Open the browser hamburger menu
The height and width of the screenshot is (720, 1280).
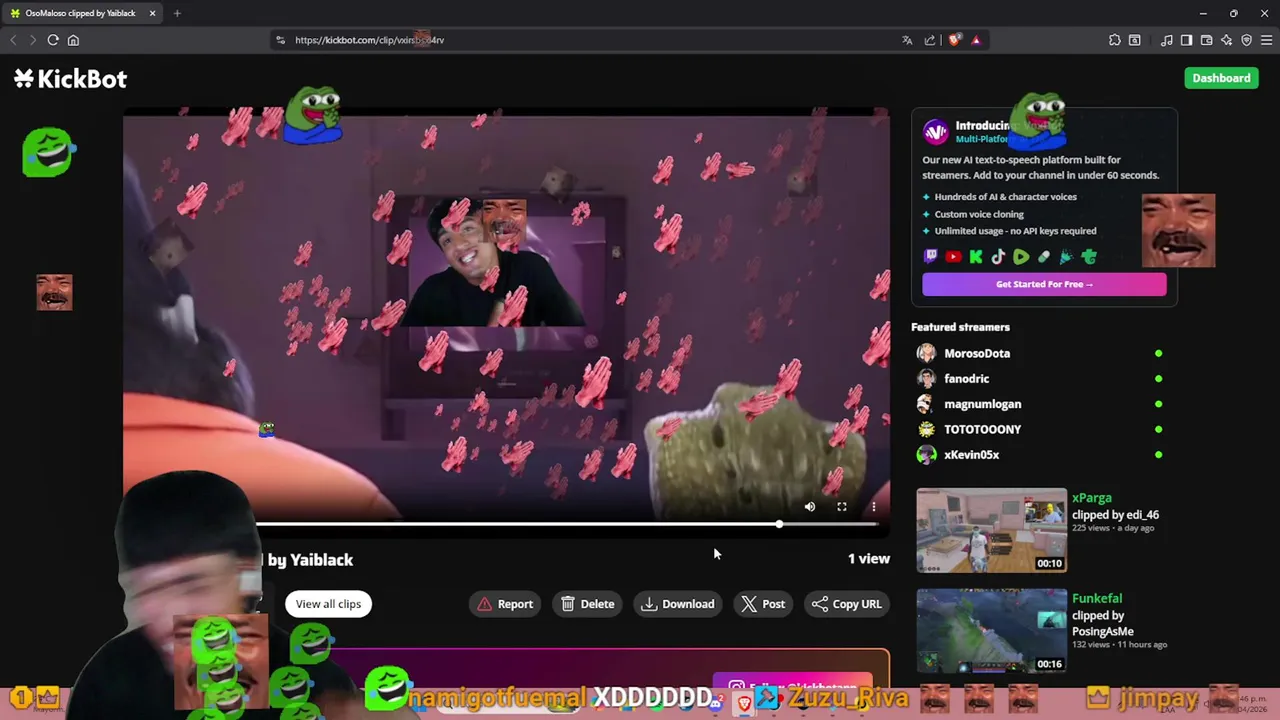1266,40
